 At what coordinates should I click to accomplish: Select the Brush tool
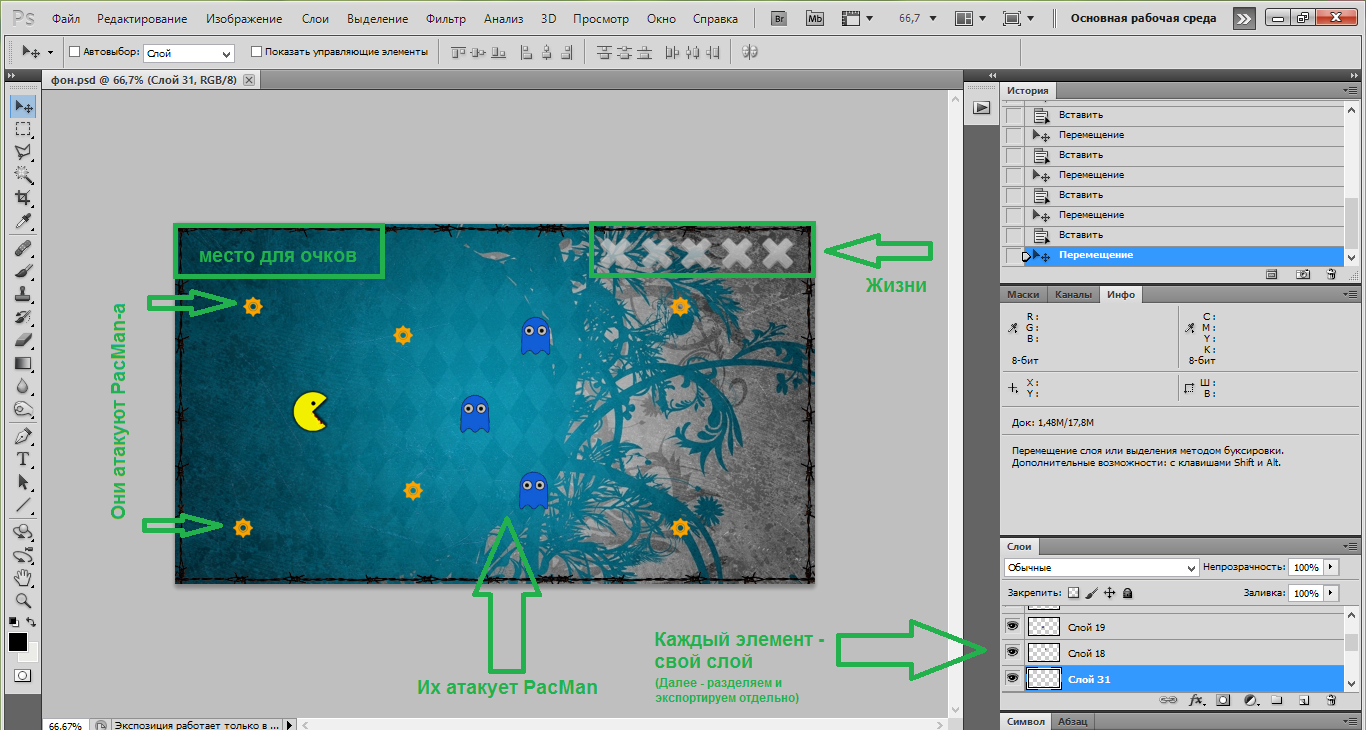click(x=23, y=270)
